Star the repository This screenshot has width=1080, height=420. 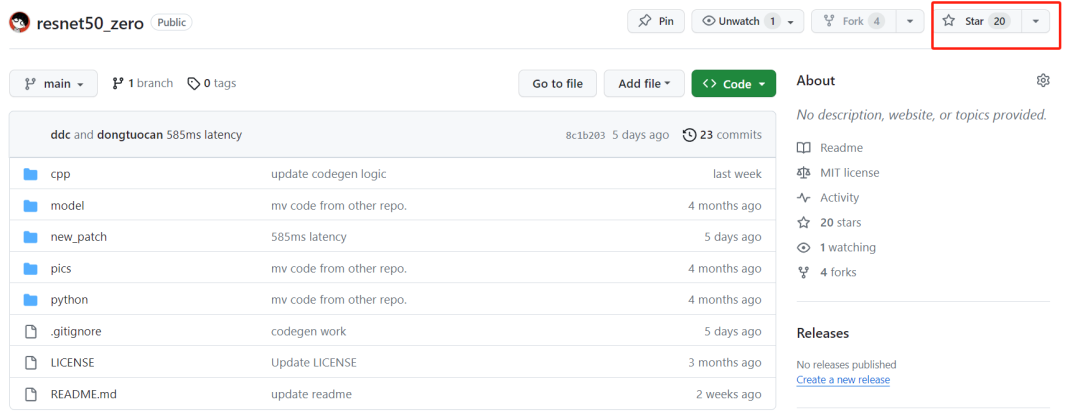point(977,21)
